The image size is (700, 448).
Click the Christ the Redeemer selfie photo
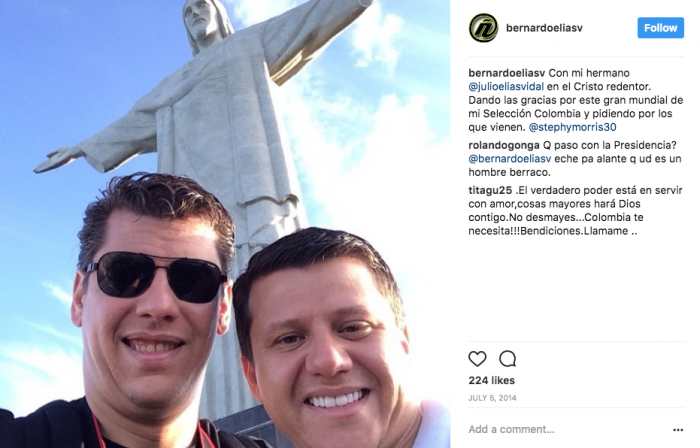click(x=225, y=224)
